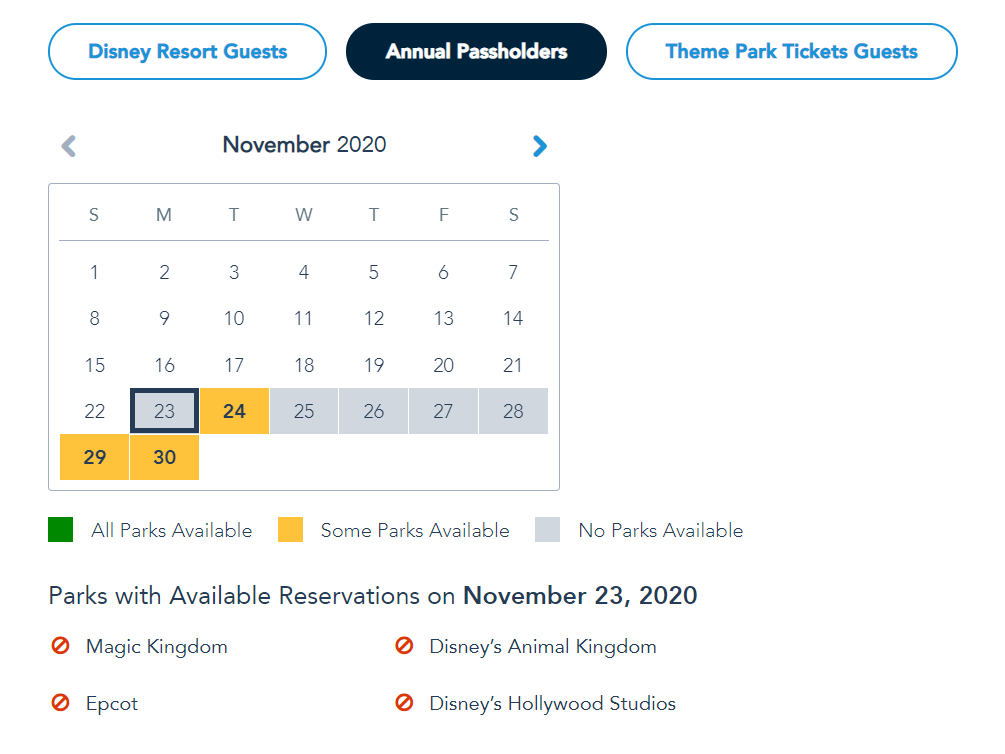The image size is (1005, 754).
Task: Click the yellow Some Parks Available swatch
Action: click(x=291, y=530)
